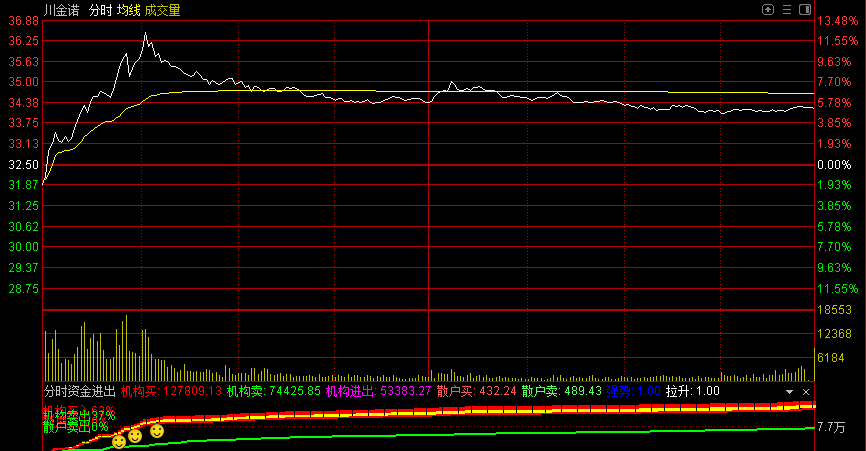Click the first smiley face marker

pos(119,441)
